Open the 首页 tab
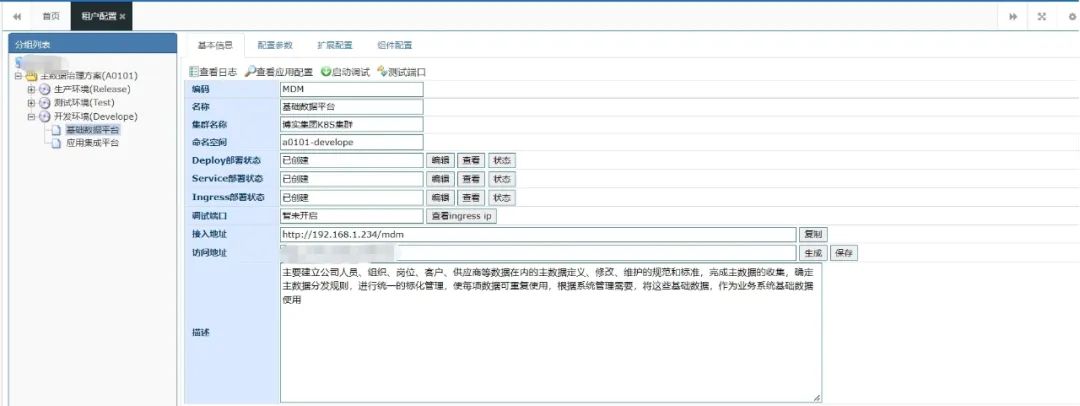Image resolution: width=1080 pixels, height=406 pixels. point(50,17)
